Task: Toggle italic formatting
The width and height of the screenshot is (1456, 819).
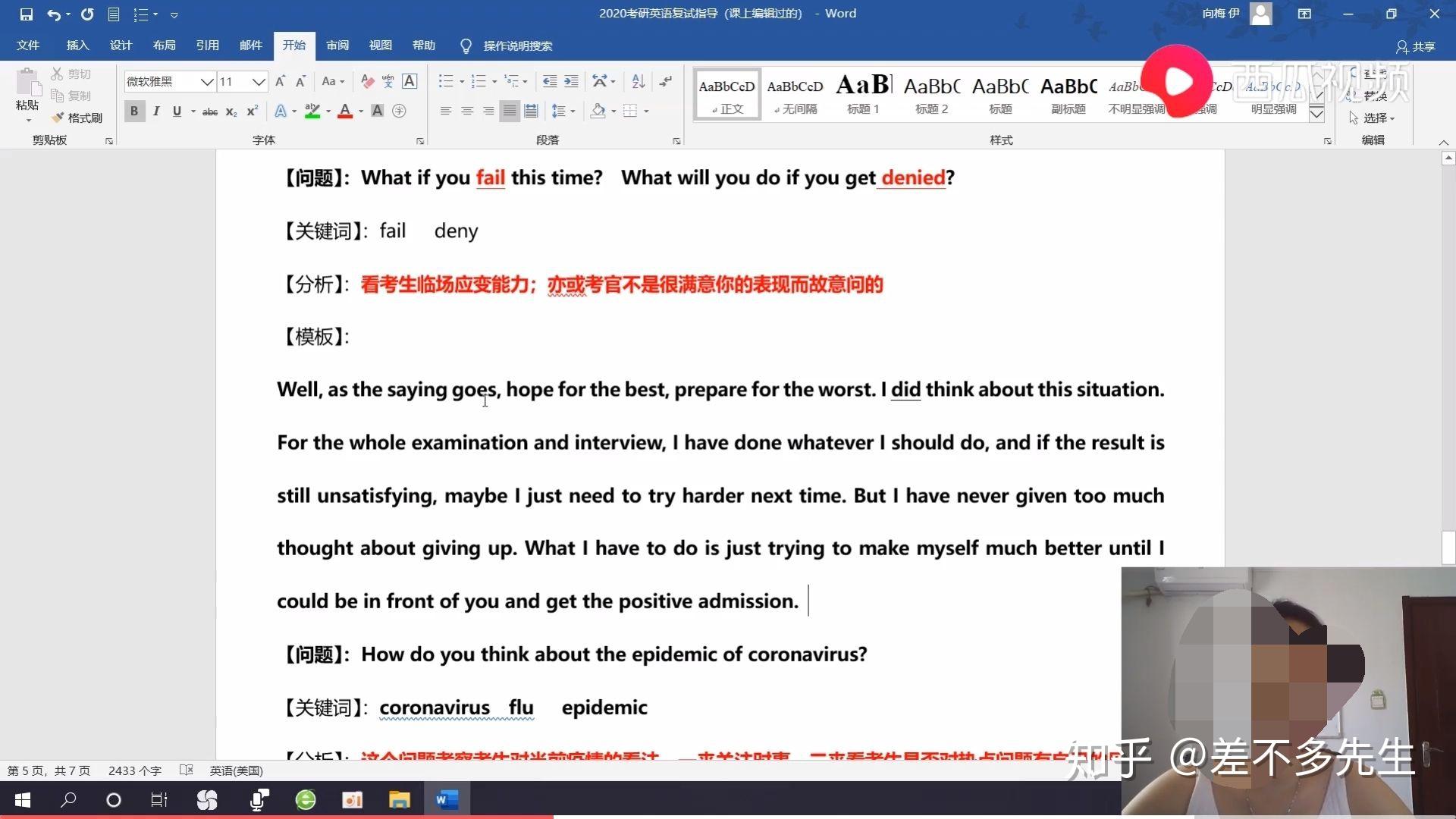Action: point(156,111)
